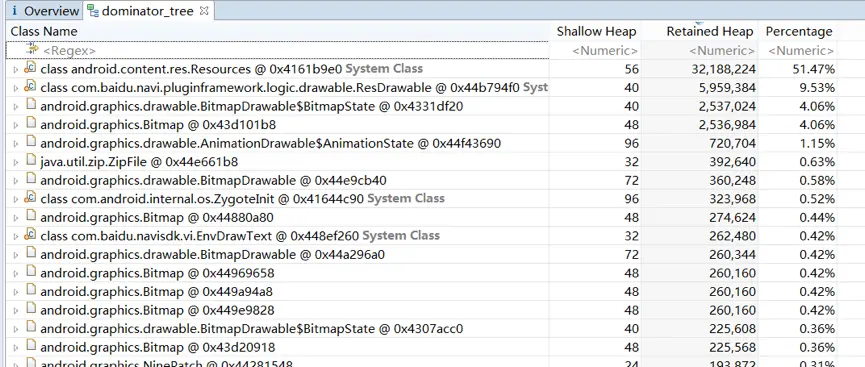Expand BitmapDrawable$BitmapState @ 0x4331df20 row

tap(15, 107)
